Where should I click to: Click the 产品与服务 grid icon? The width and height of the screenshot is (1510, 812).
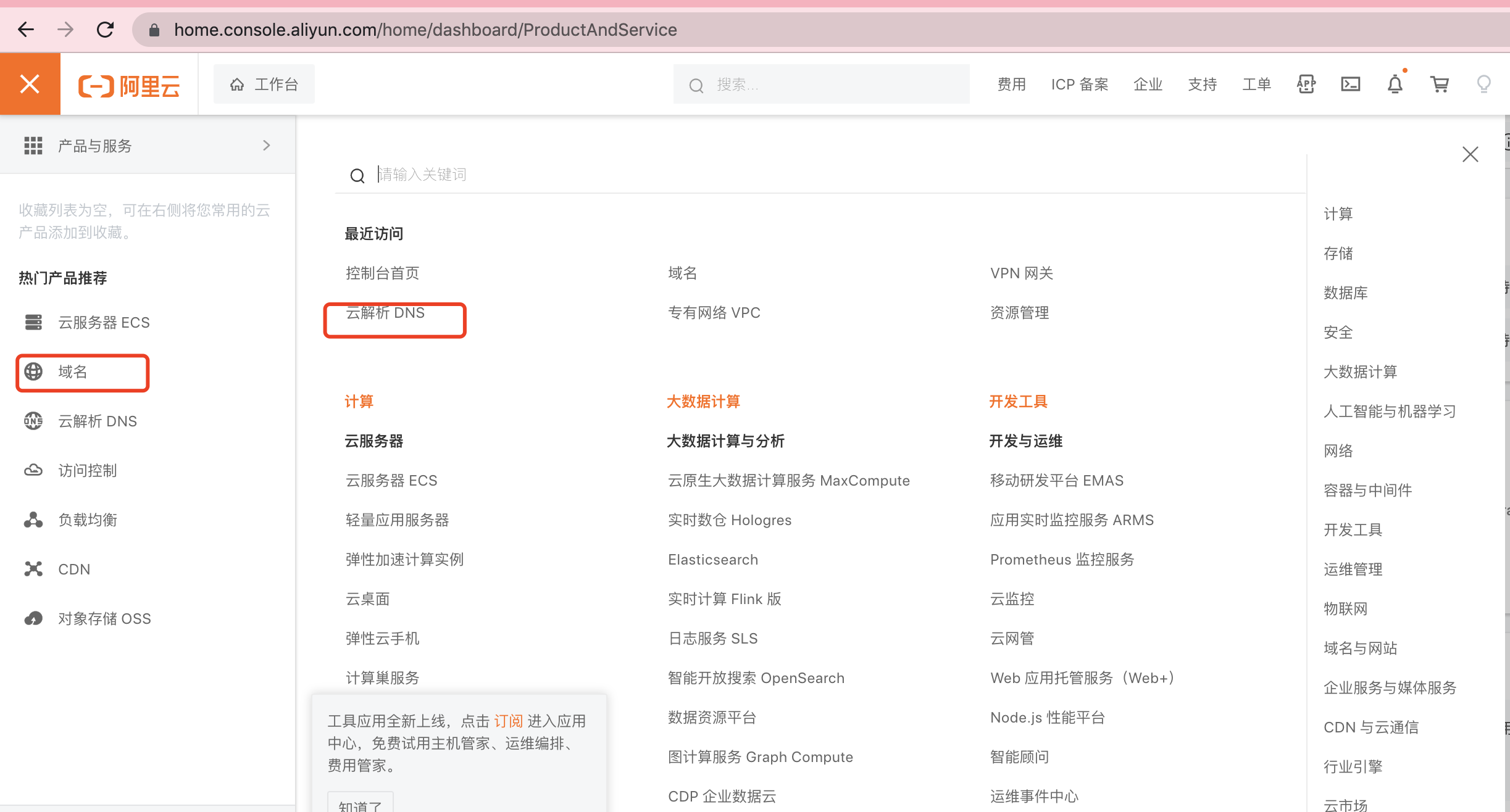click(33, 146)
